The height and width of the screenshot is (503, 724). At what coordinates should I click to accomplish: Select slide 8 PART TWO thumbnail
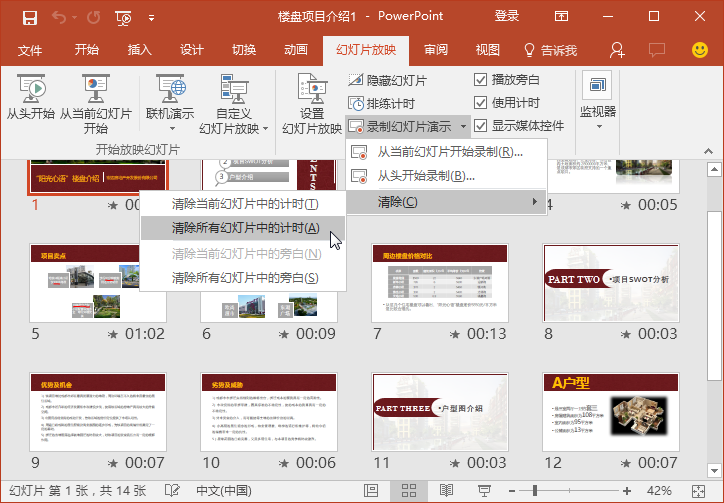pyautogui.click(x=611, y=283)
